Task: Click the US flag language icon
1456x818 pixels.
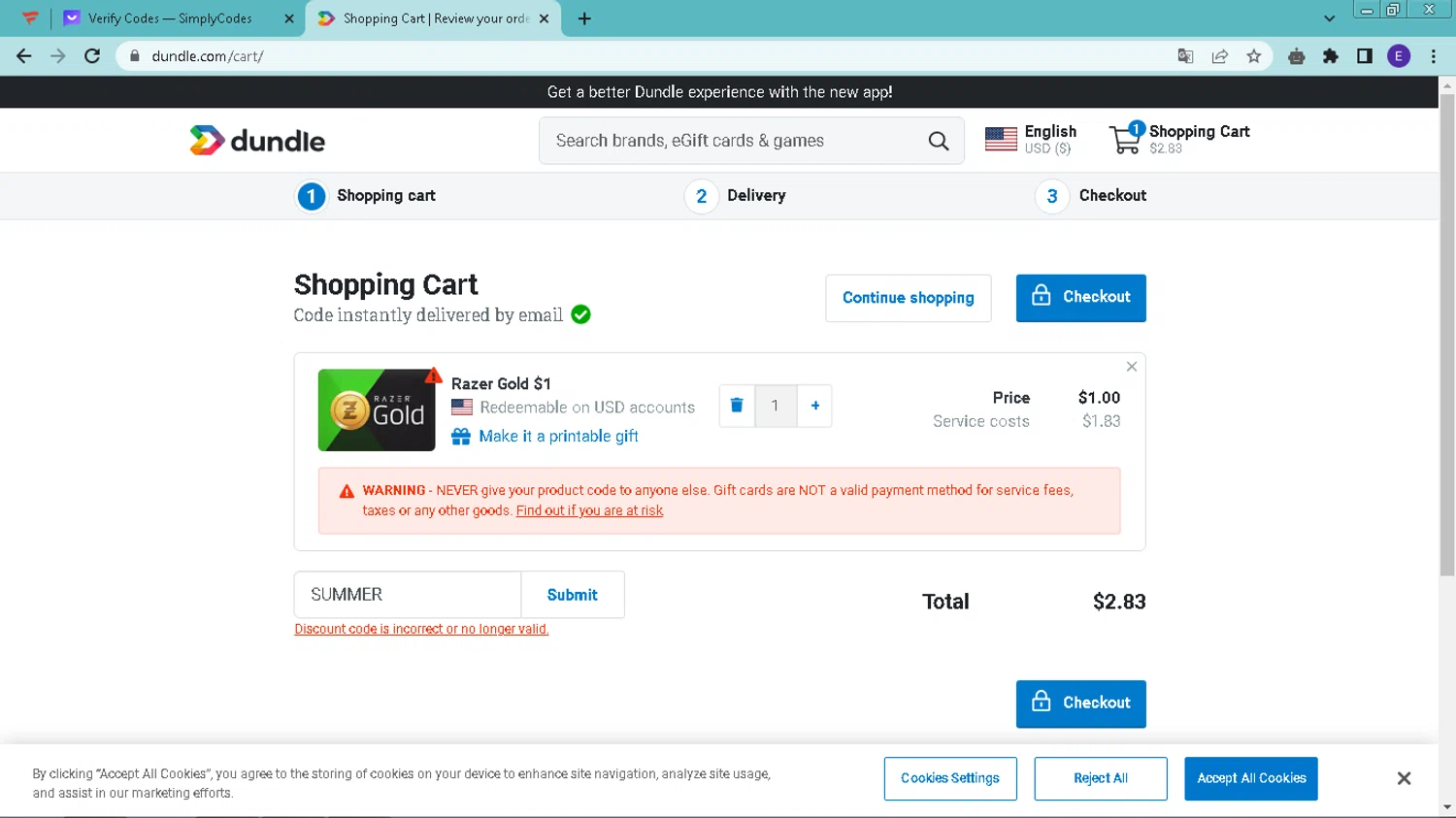Action: pyautogui.click(x=1001, y=140)
